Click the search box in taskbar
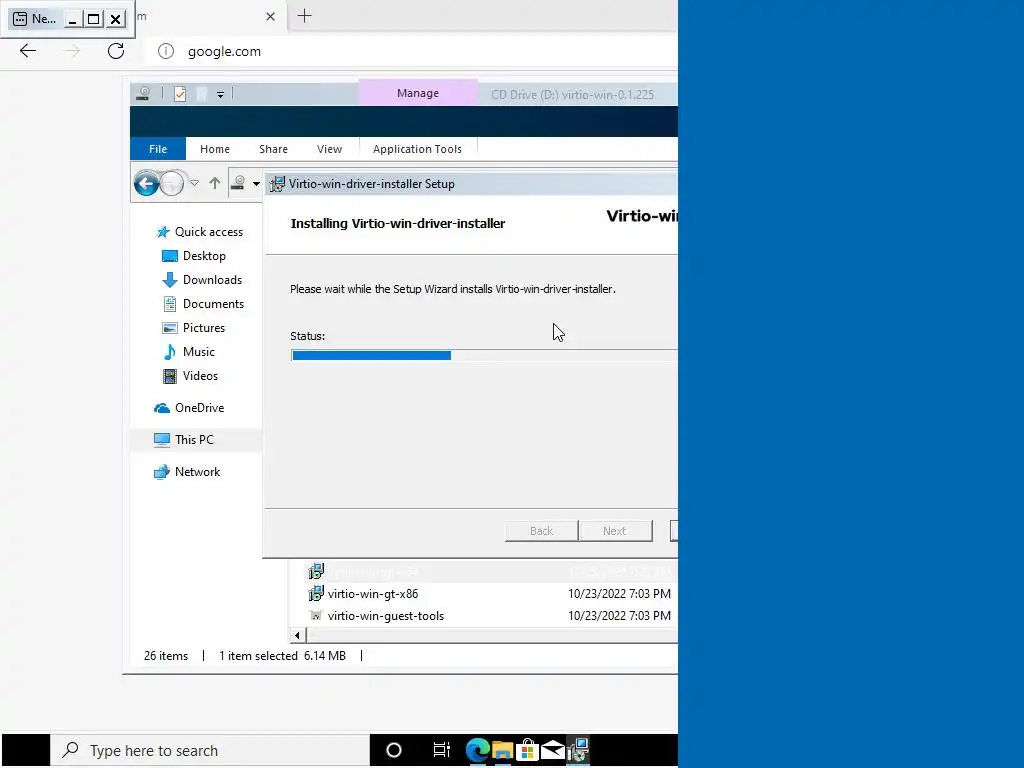The height and width of the screenshot is (768, 1024). point(210,750)
